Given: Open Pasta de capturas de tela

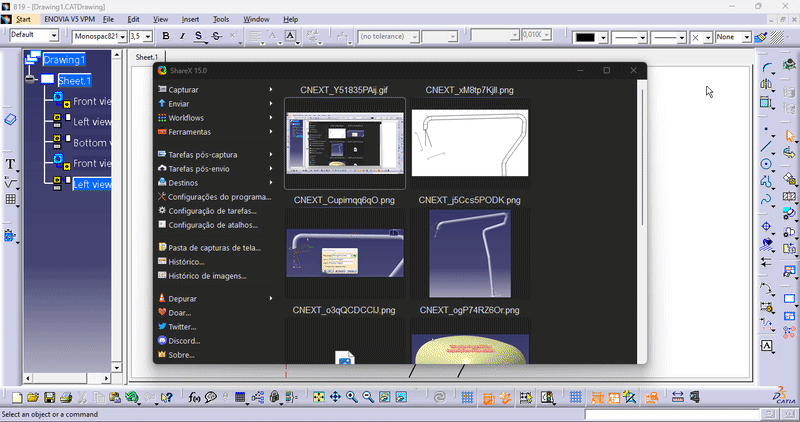Looking at the screenshot, I should (215, 247).
